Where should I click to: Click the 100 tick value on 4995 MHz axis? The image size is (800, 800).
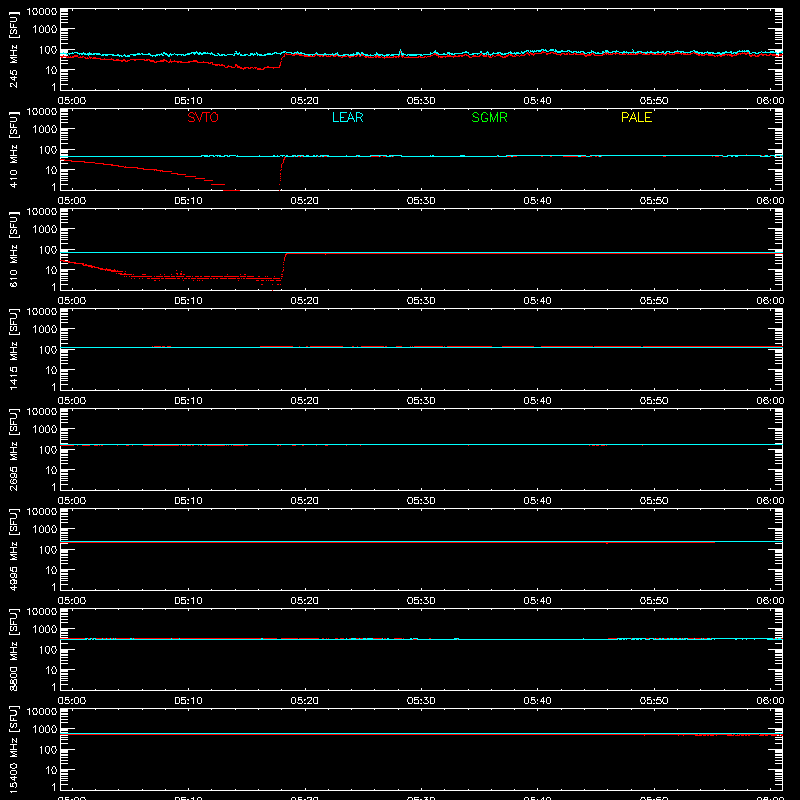48,549
